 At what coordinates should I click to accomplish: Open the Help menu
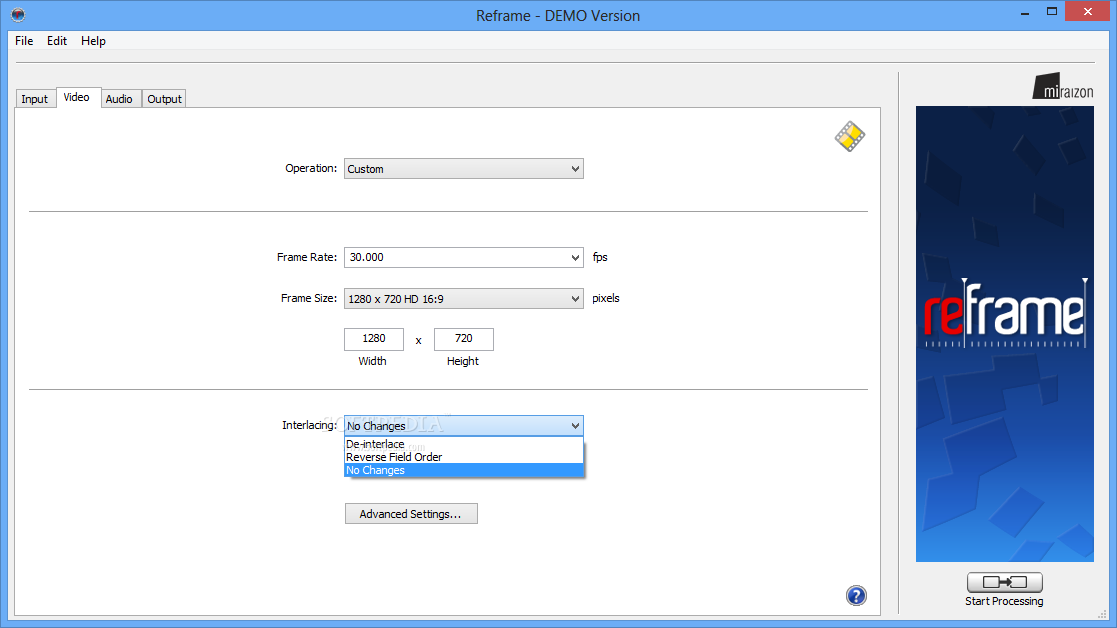93,41
